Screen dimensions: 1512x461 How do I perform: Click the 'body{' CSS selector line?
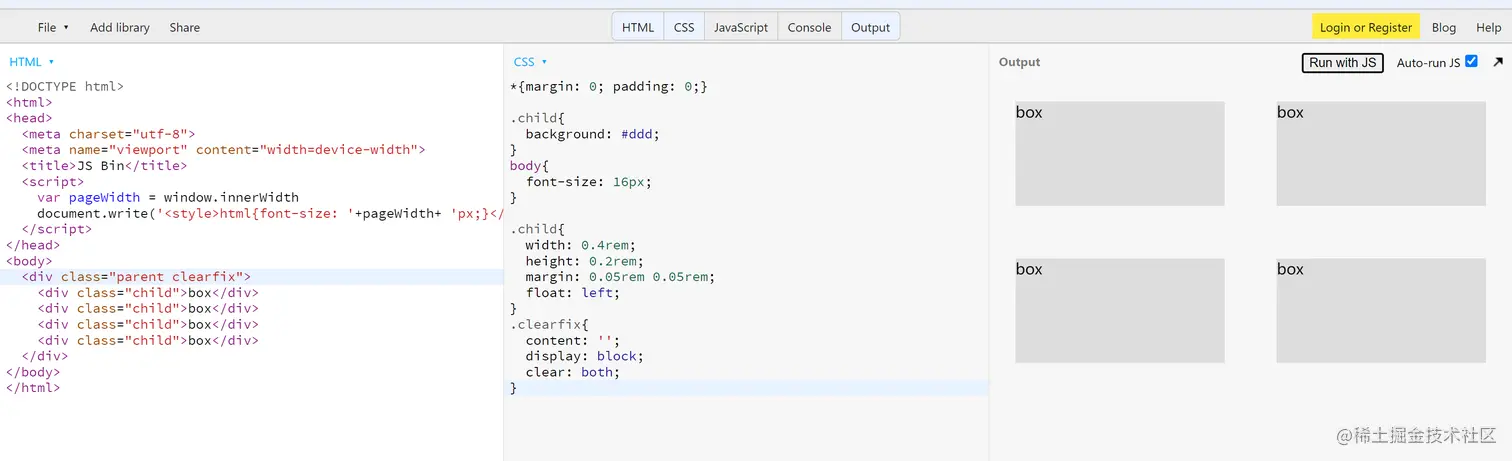point(530,166)
